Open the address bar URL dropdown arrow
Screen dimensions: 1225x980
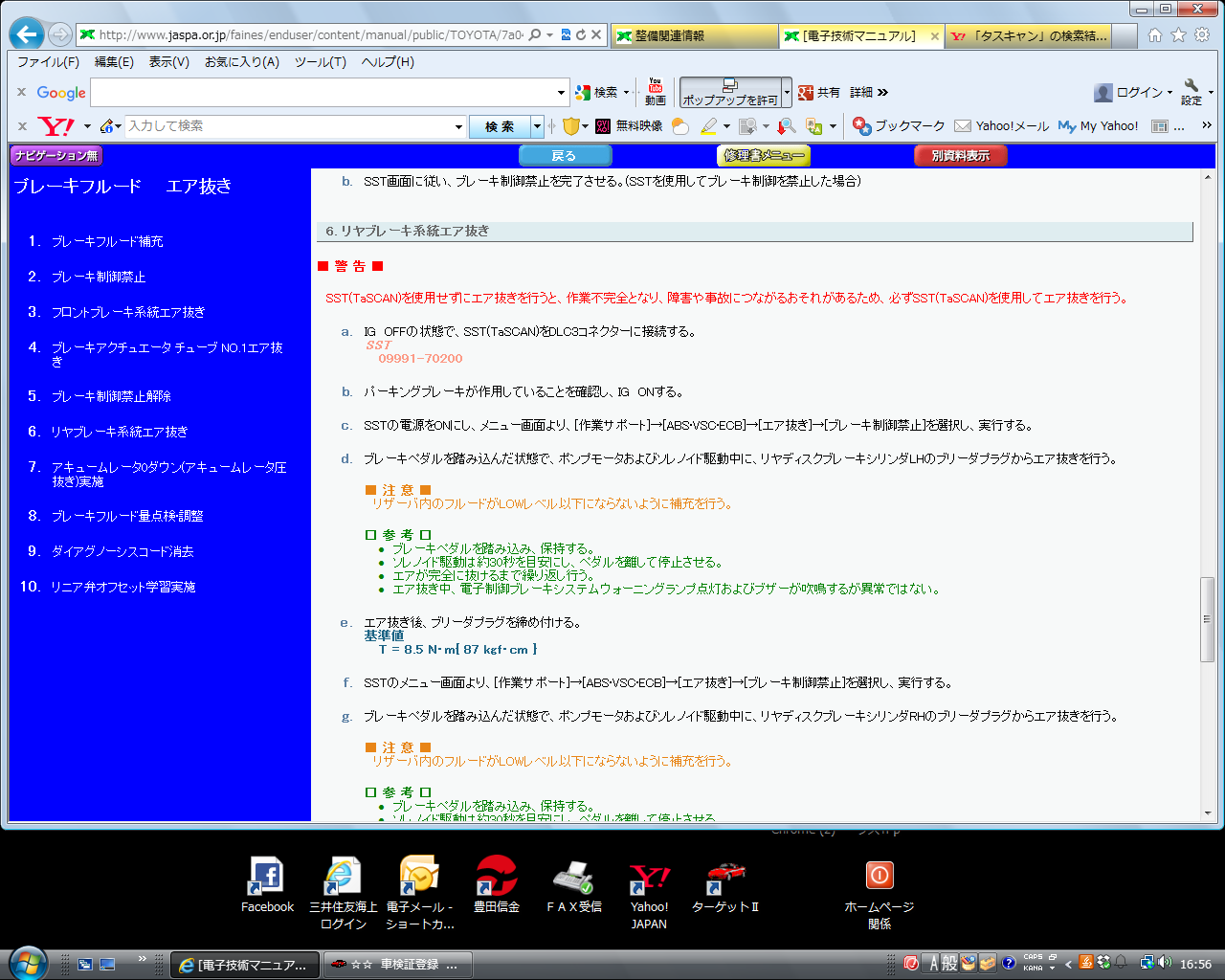pos(549,34)
